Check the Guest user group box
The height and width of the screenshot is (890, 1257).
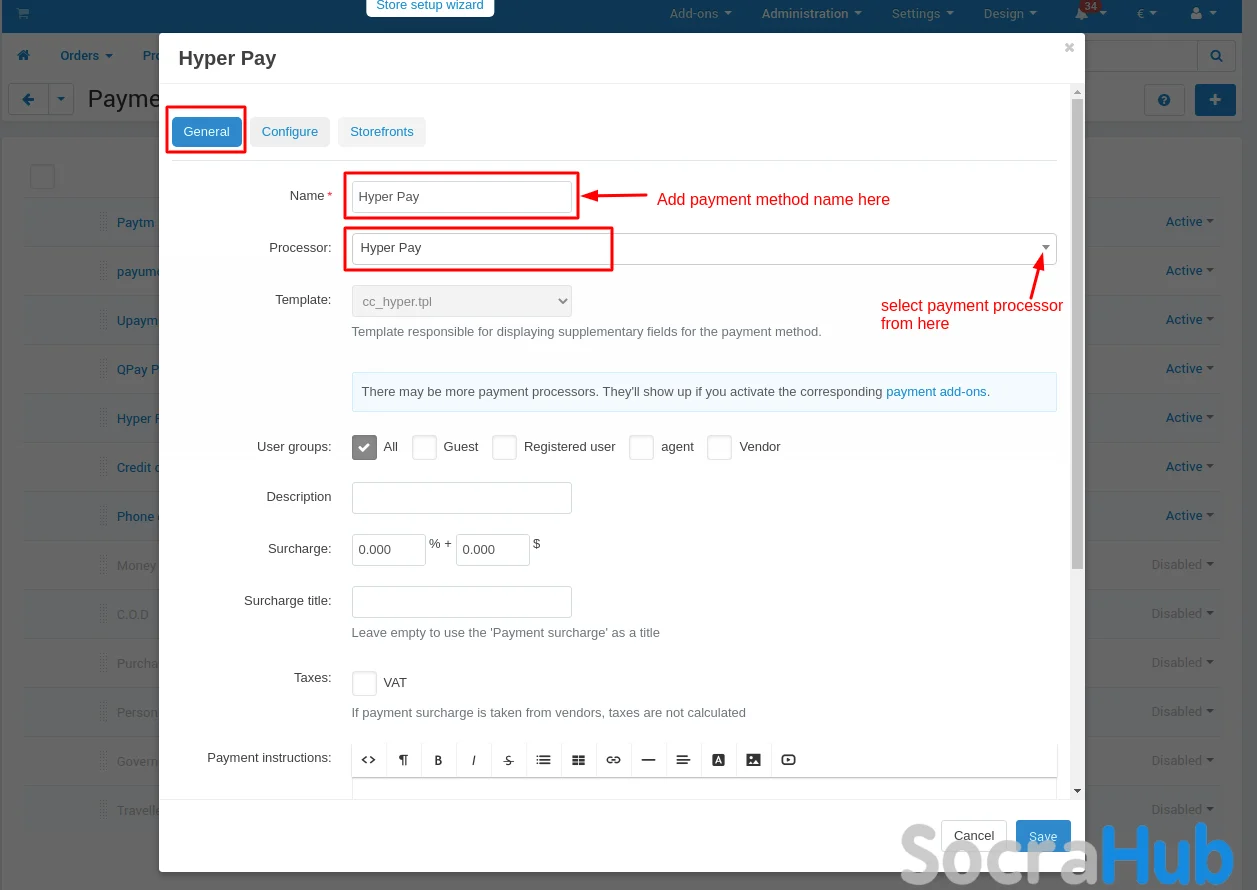424,447
